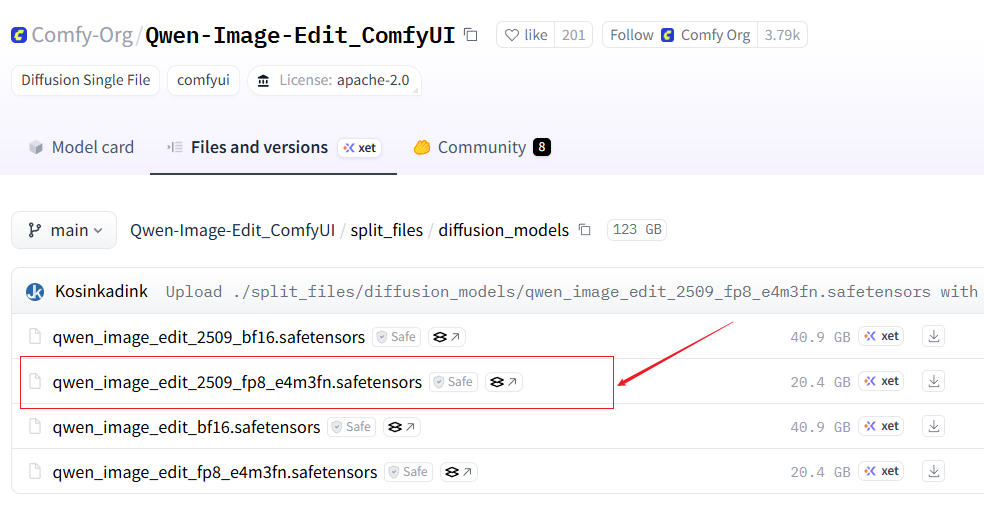Click the Comfy-Org organization avatar icon
This screenshot has height=521, width=984.
coord(19,35)
